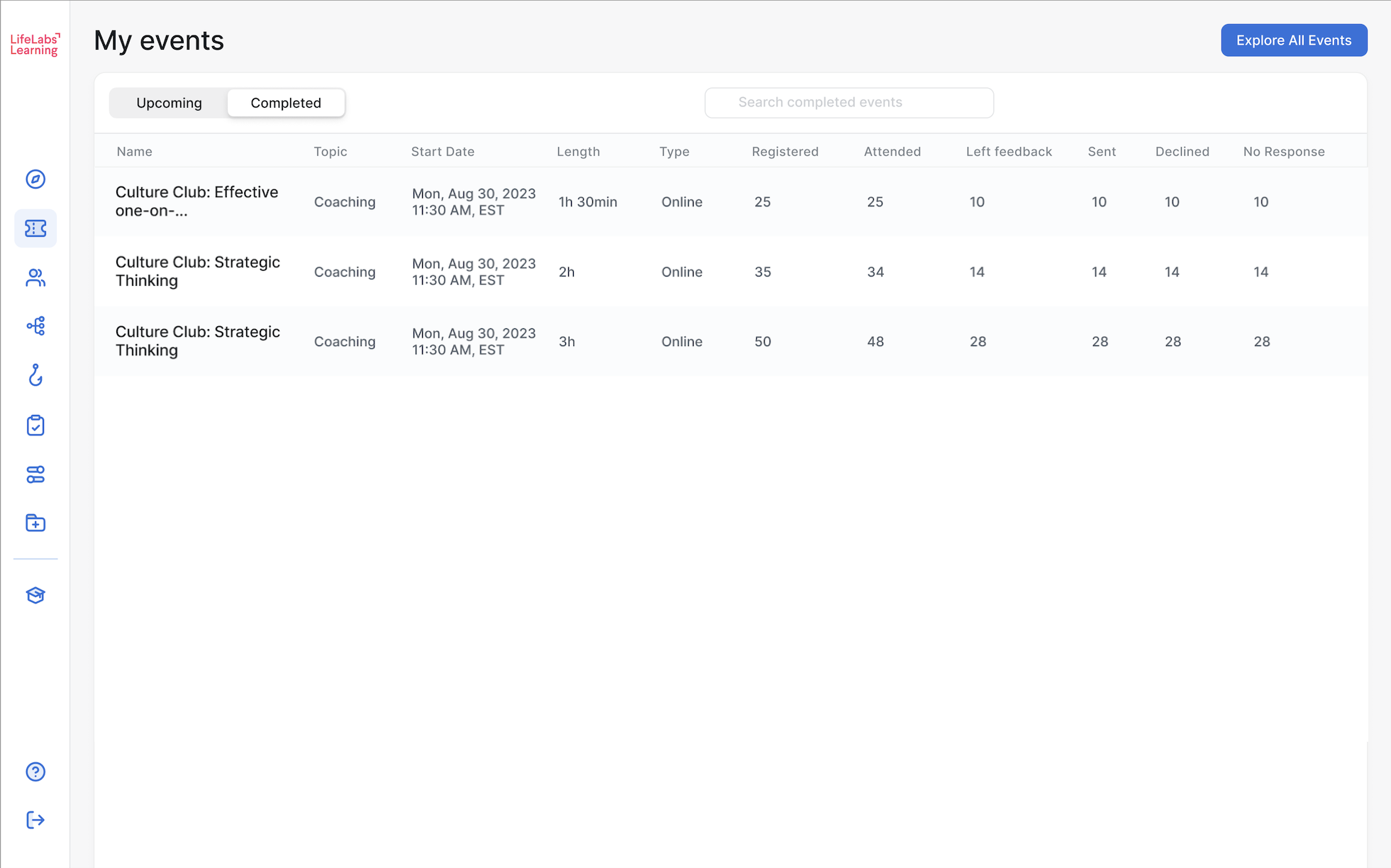Open the clipboard checkmark icon in sidebar
Image resolution: width=1391 pixels, height=868 pixels.
(x=35, y=425)
